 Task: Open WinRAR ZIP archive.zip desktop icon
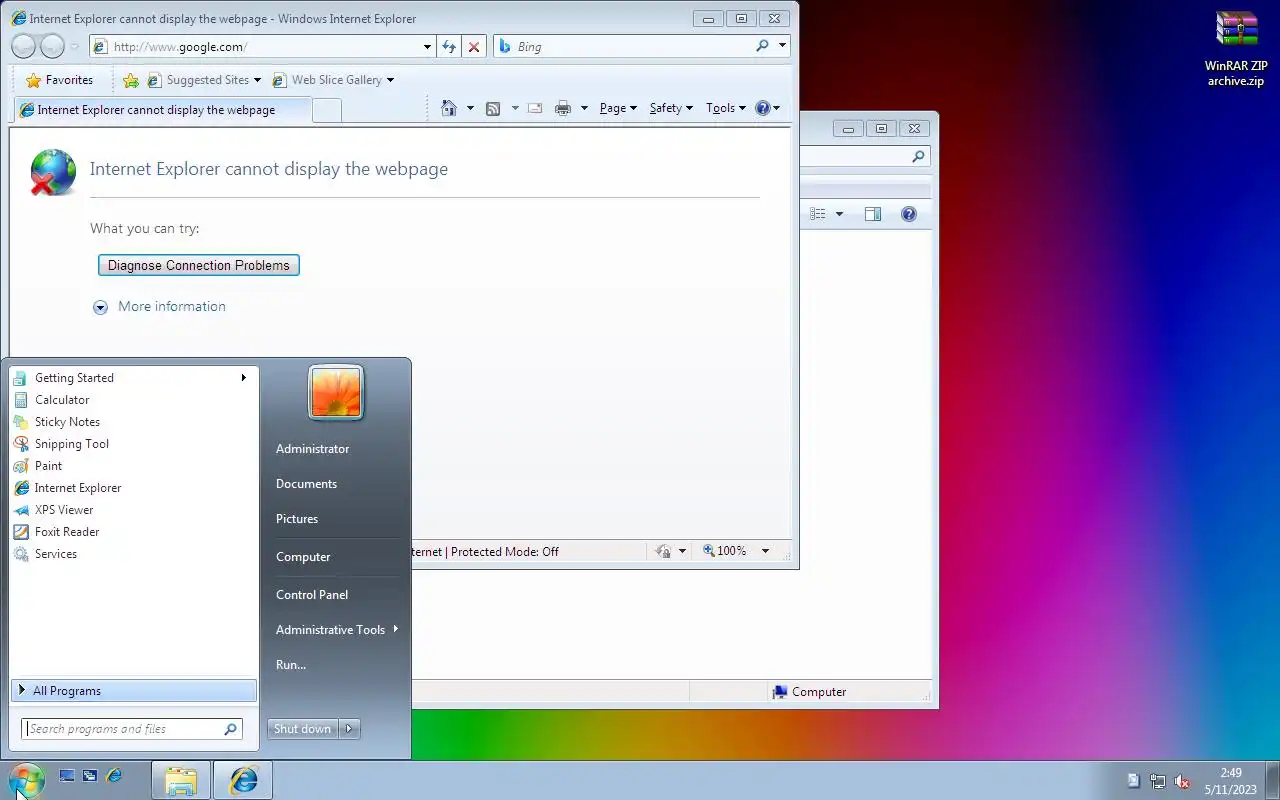point(1236,50)
